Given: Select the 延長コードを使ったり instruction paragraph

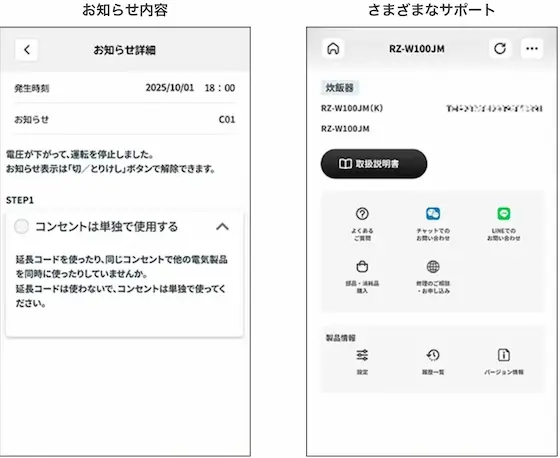Looking at the screenshot, I should pyautogui.click(x=121, y=281).
